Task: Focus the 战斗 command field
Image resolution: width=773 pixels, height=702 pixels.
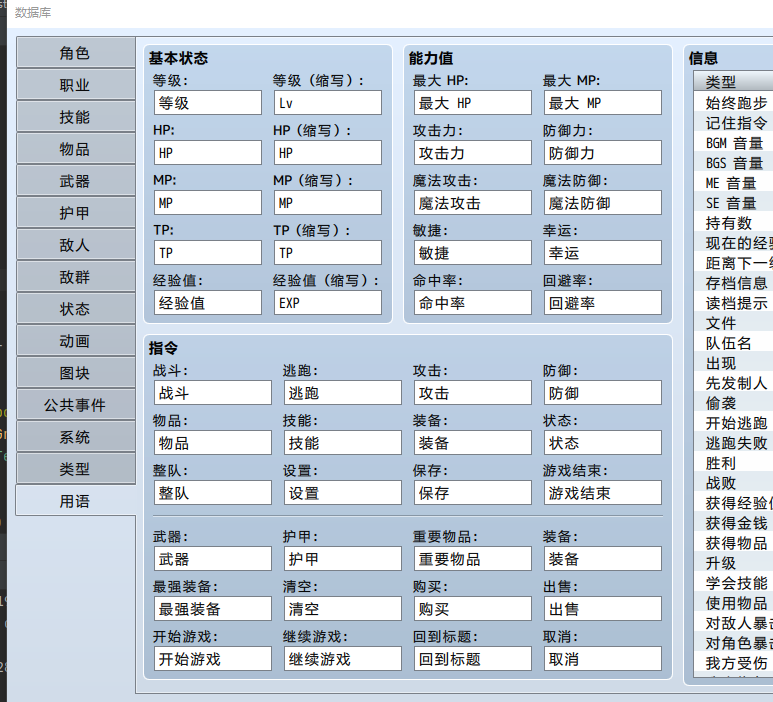Action: (x=212, y=393)
